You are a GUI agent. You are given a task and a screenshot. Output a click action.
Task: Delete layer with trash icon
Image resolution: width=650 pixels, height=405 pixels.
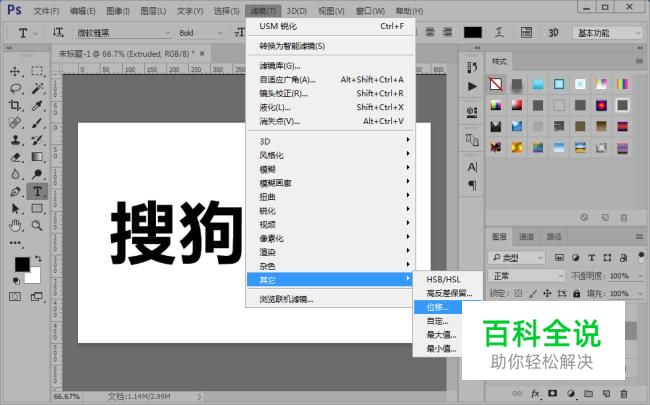624,393
